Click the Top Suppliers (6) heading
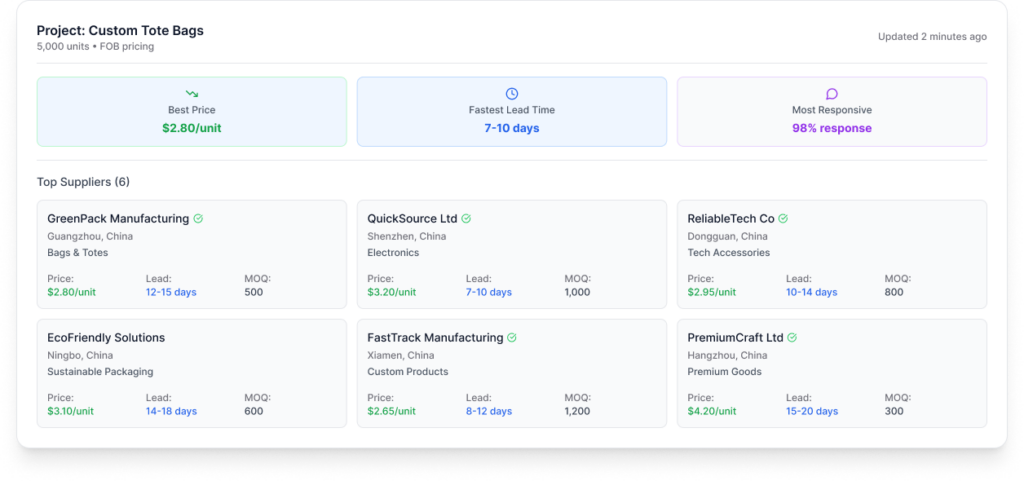Viewport: 1024px width, 481px height. click(83, 182)
